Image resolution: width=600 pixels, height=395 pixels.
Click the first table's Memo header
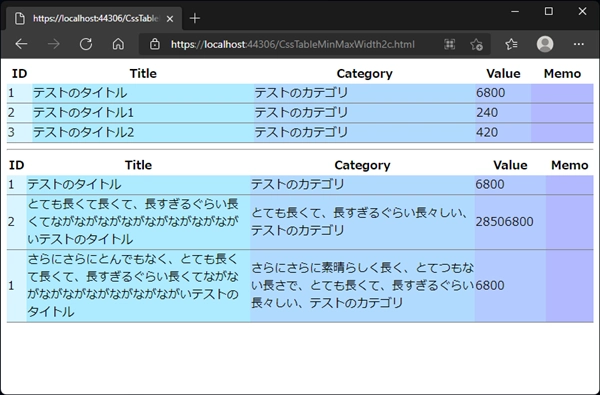[562, 73]
